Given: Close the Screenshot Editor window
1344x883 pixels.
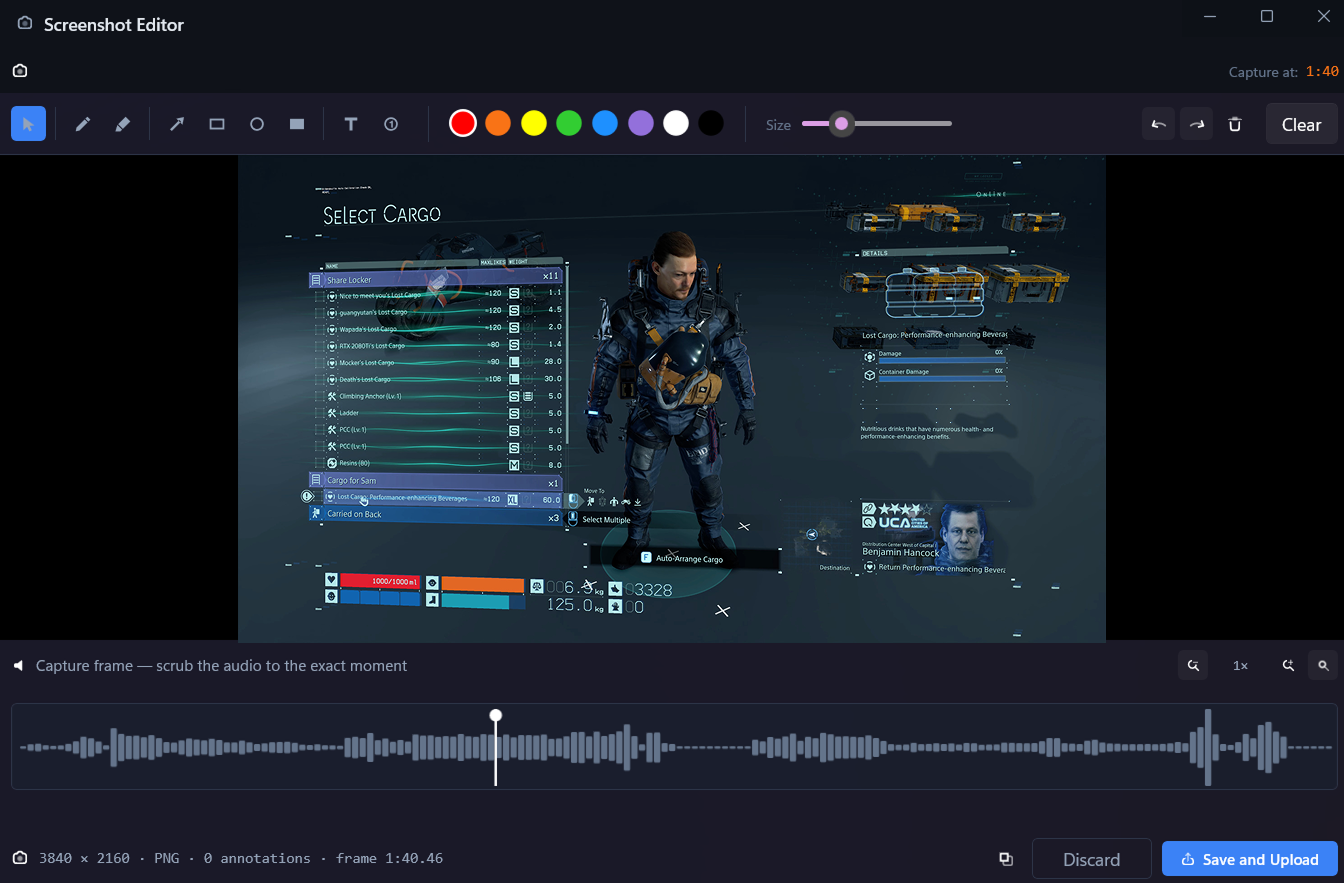Looking at the screenshot, I should 1323,16.
